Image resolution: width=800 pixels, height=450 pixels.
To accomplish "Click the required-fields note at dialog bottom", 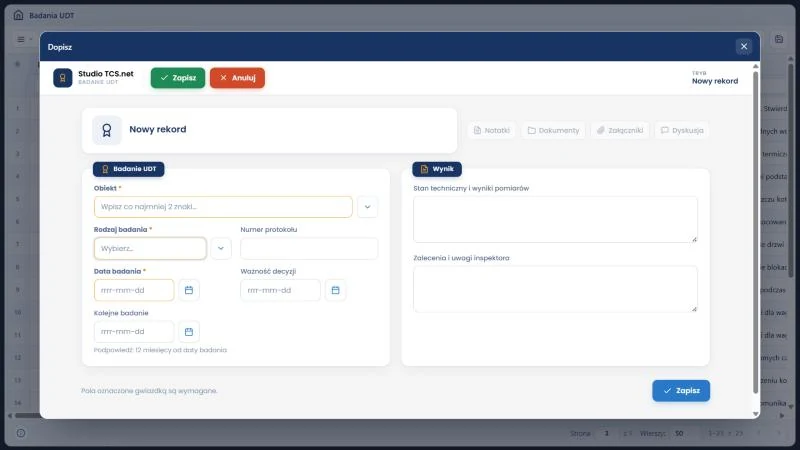I will pos(149,391).
